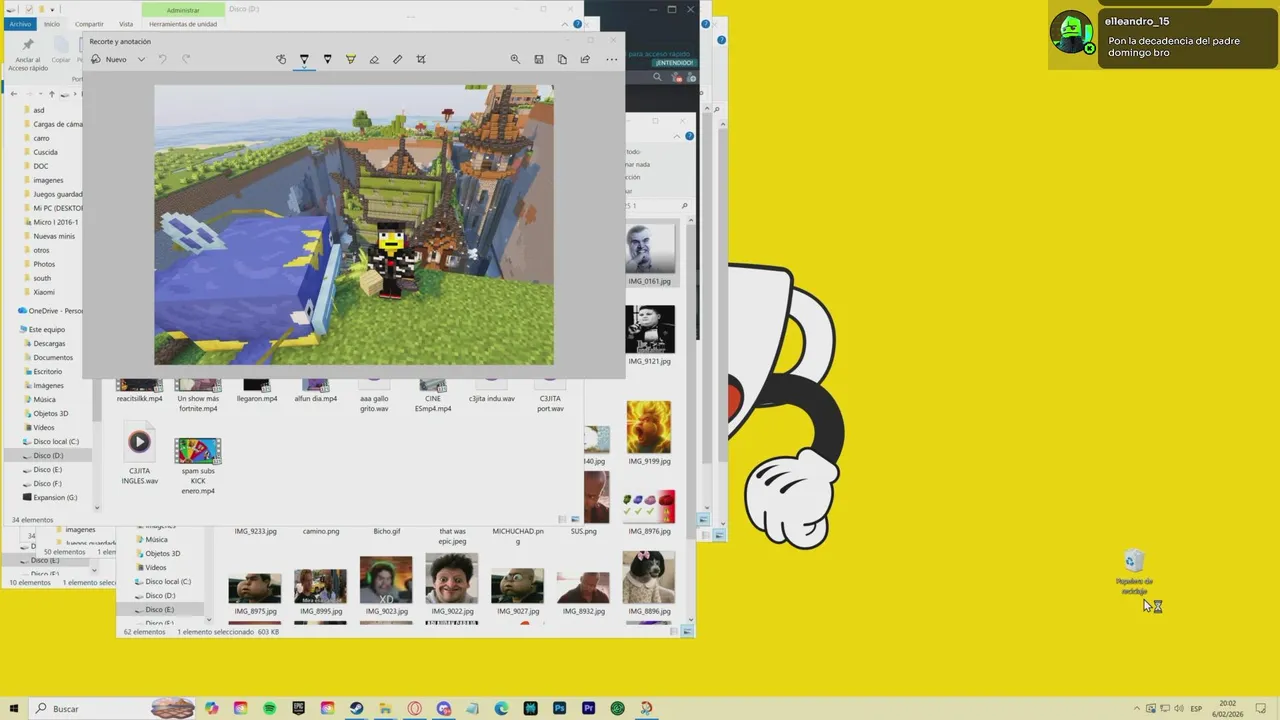
Task: Switch Disco (D:) window to details view
Action: [x=562, y=520]
